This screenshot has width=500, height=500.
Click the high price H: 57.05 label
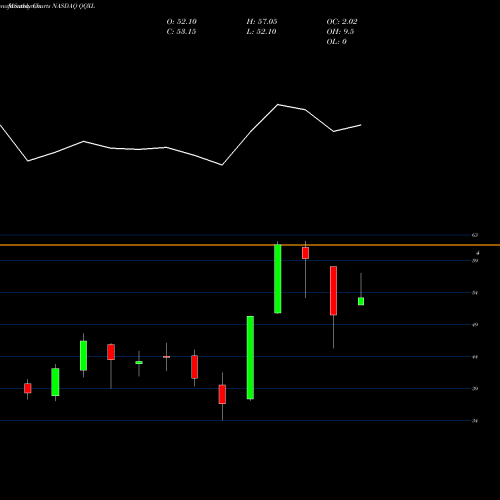[262, 21]
